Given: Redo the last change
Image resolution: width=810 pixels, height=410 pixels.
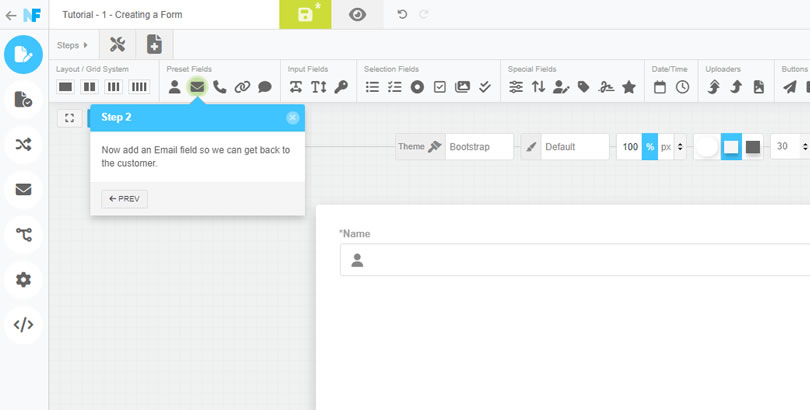Looking at the screenshot, I should (x=424, y=14).
